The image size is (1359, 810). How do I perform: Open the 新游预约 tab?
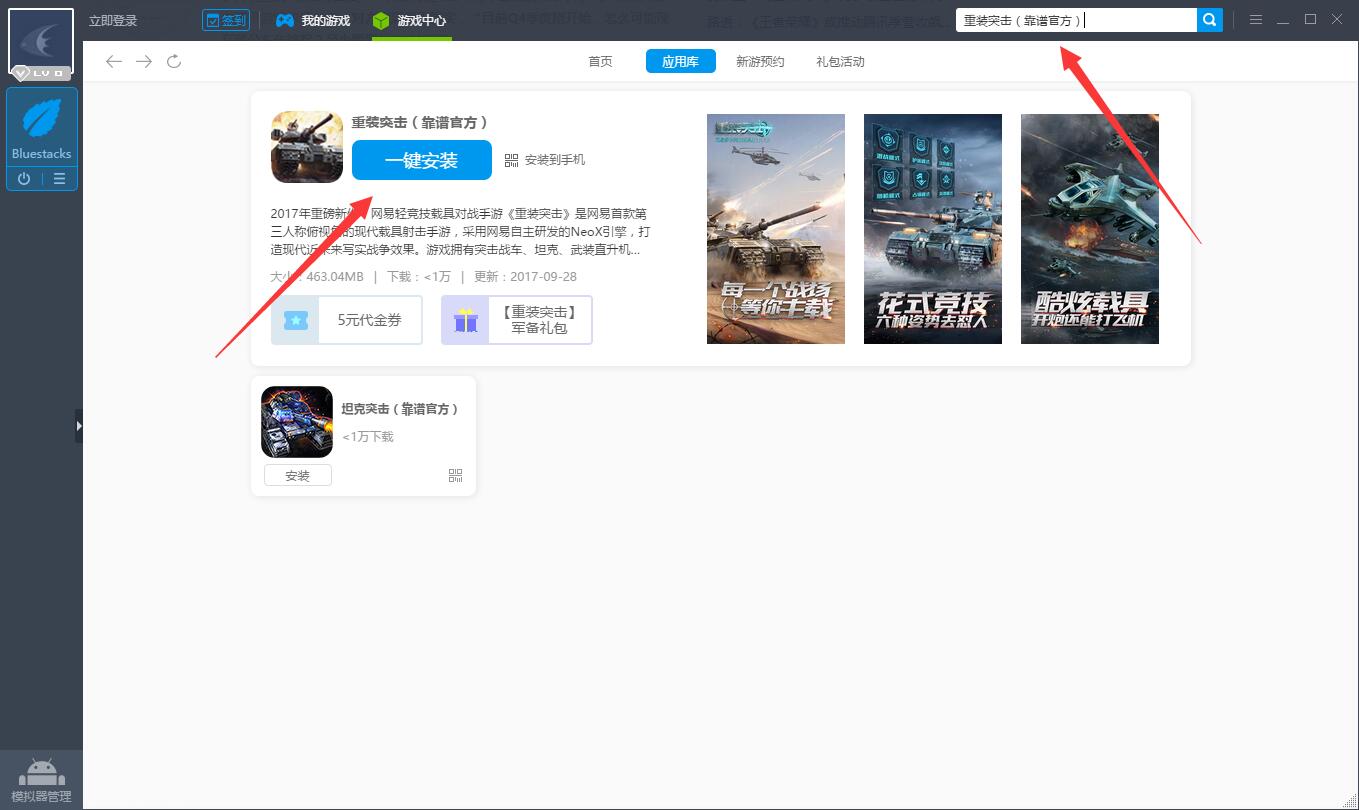point(760,62)
